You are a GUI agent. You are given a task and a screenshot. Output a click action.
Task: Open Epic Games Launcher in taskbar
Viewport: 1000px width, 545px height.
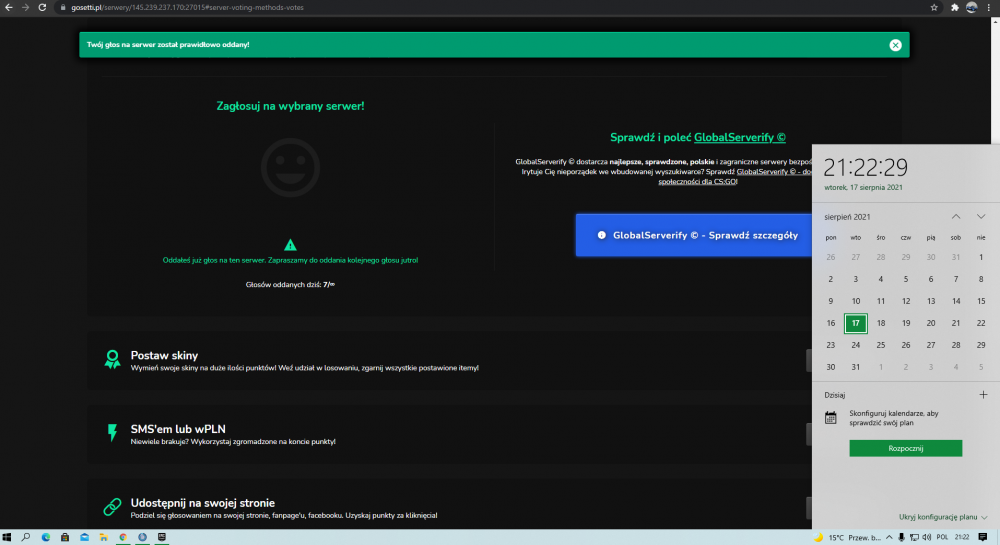162,537
